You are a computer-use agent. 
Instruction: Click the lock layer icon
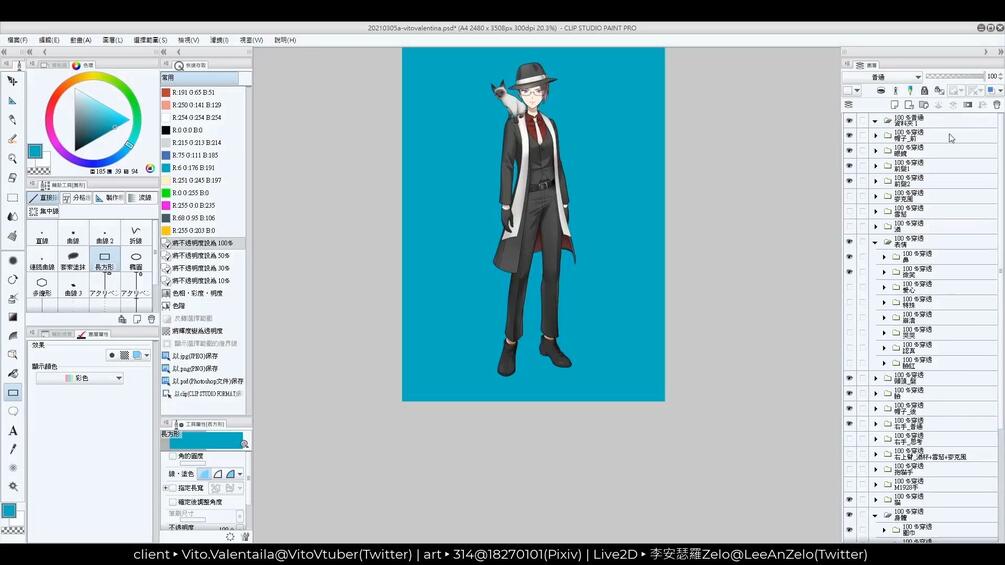click(924, 90)
